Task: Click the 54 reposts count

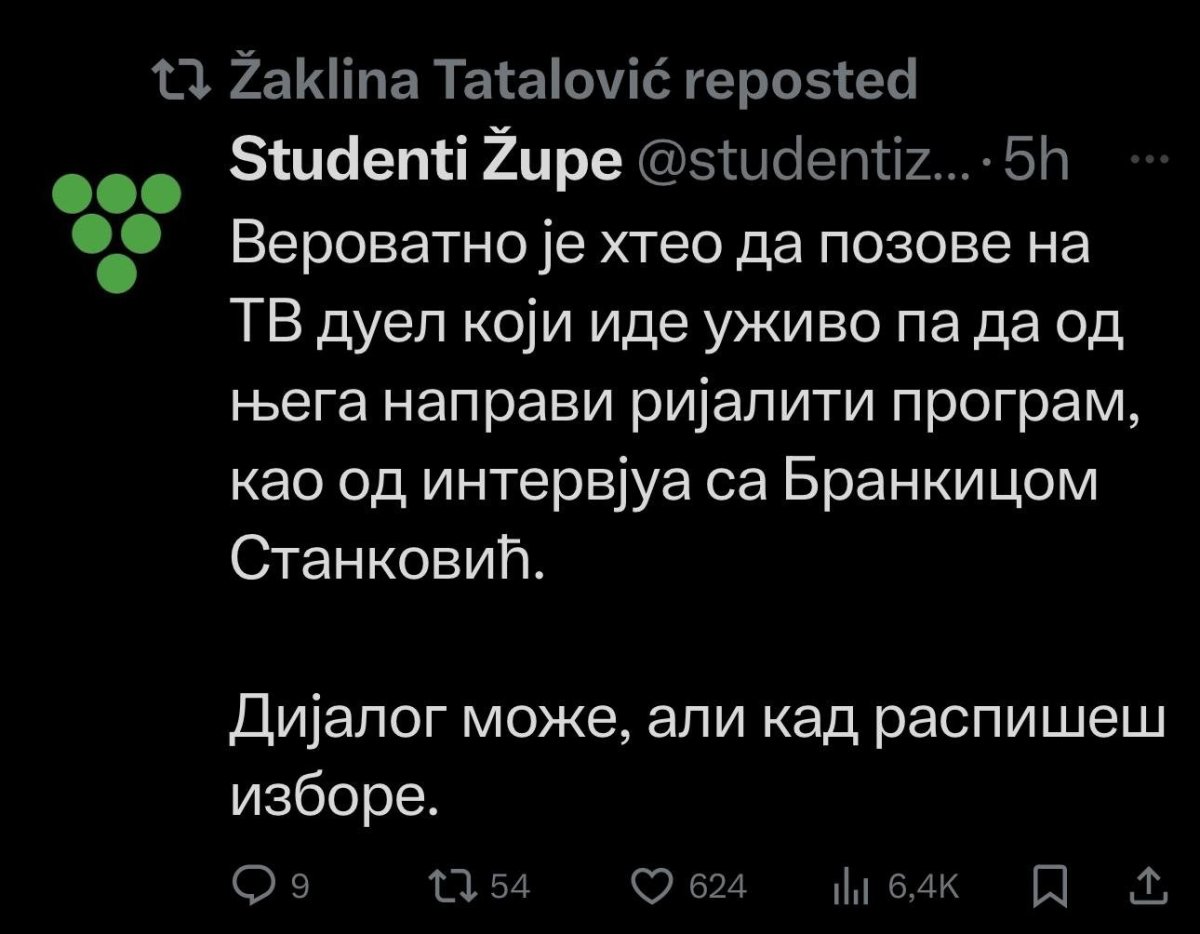Action: 511,885
